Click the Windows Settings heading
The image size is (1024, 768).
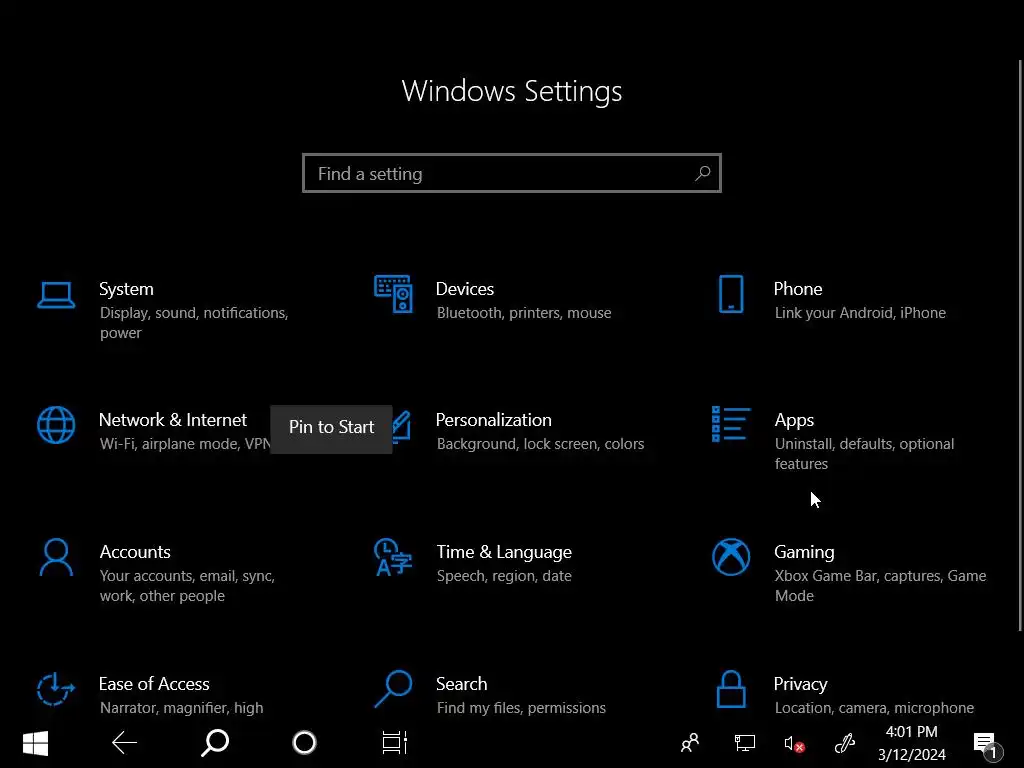[x=511, y=91]
